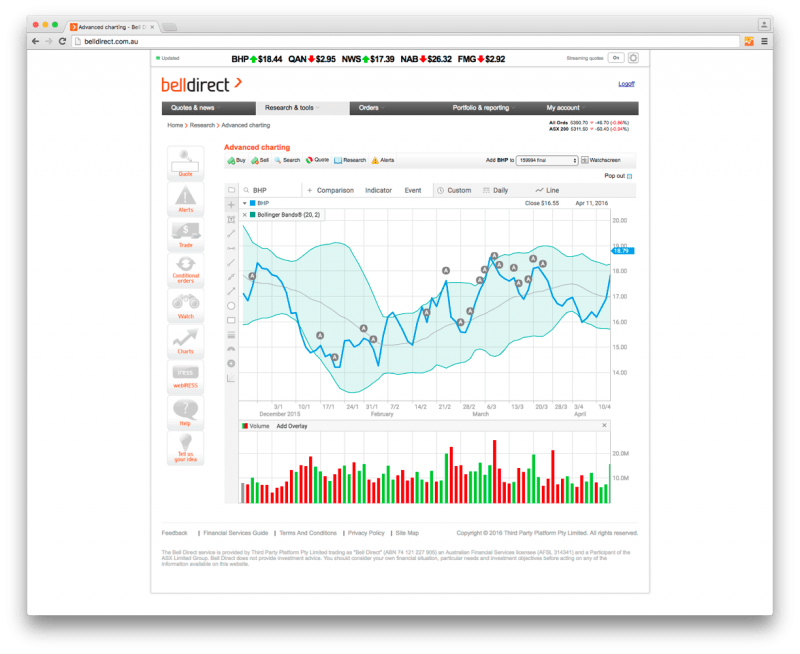The image size is (800, 654).
Task: Select the arc drawing tool
Action: click(x=231, y=349)
